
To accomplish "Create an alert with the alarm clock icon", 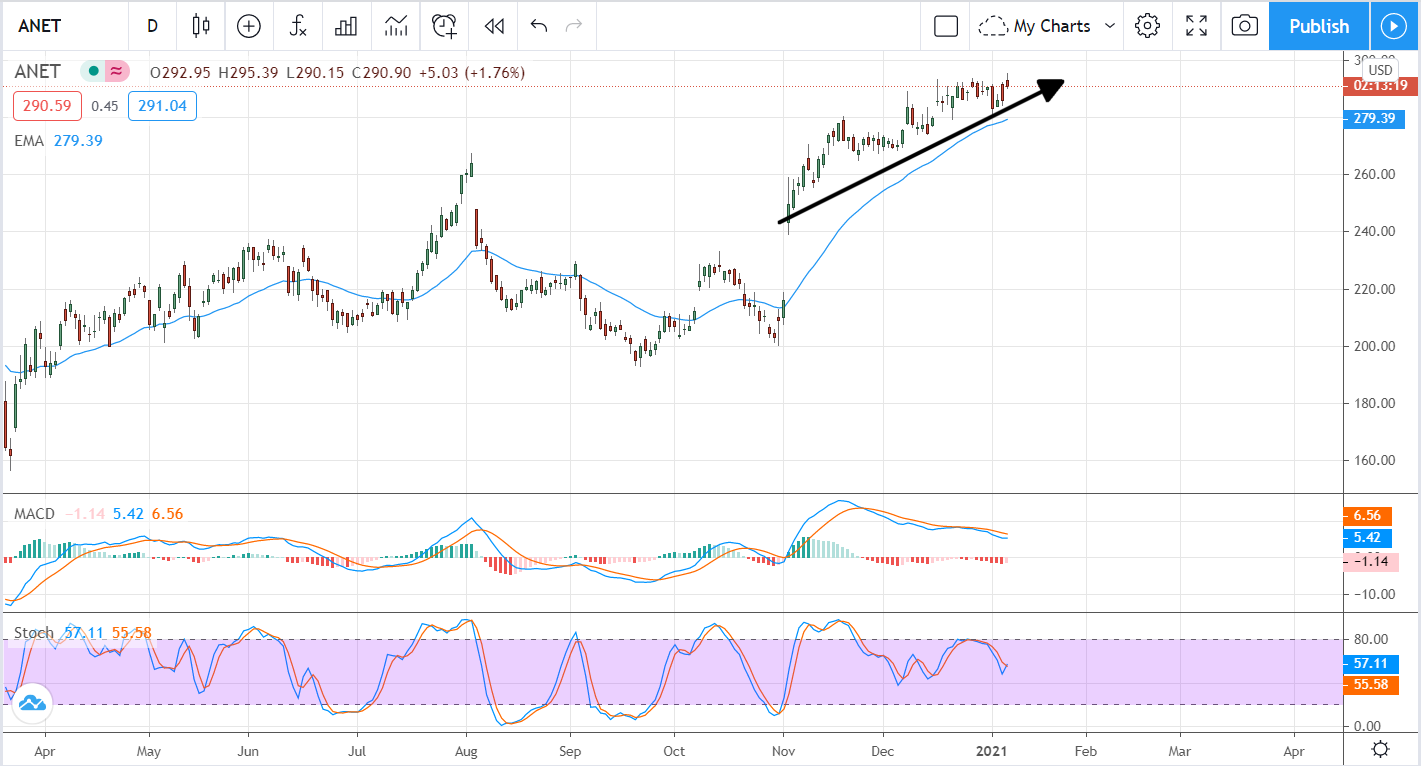I will tap(444, 26).
